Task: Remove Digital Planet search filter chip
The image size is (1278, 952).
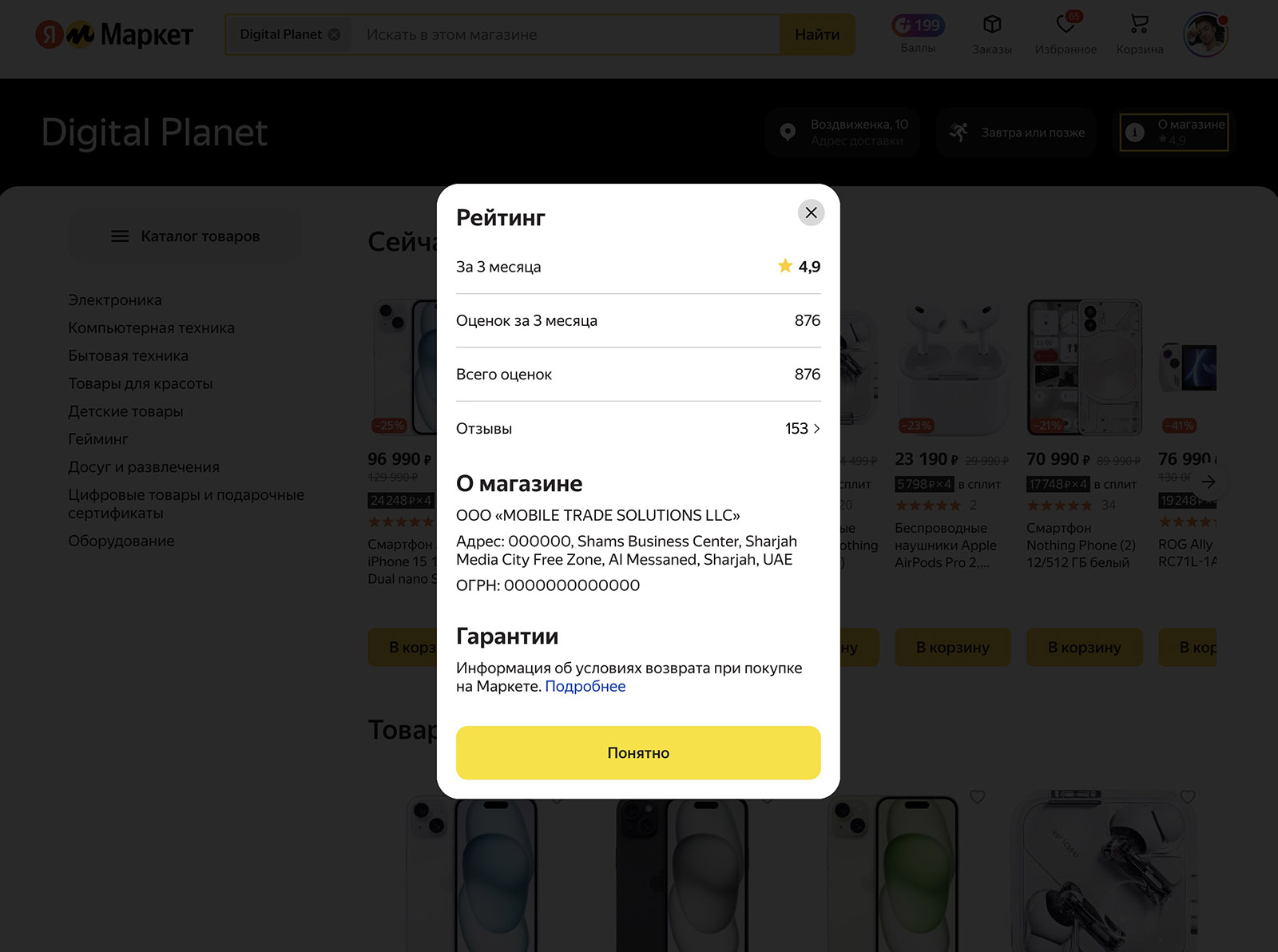Action: (x=335, y=34)
